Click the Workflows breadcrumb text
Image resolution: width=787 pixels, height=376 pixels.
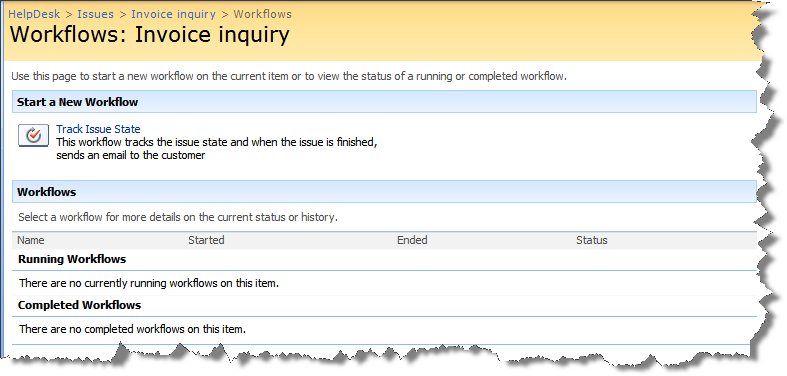(263, 14)
